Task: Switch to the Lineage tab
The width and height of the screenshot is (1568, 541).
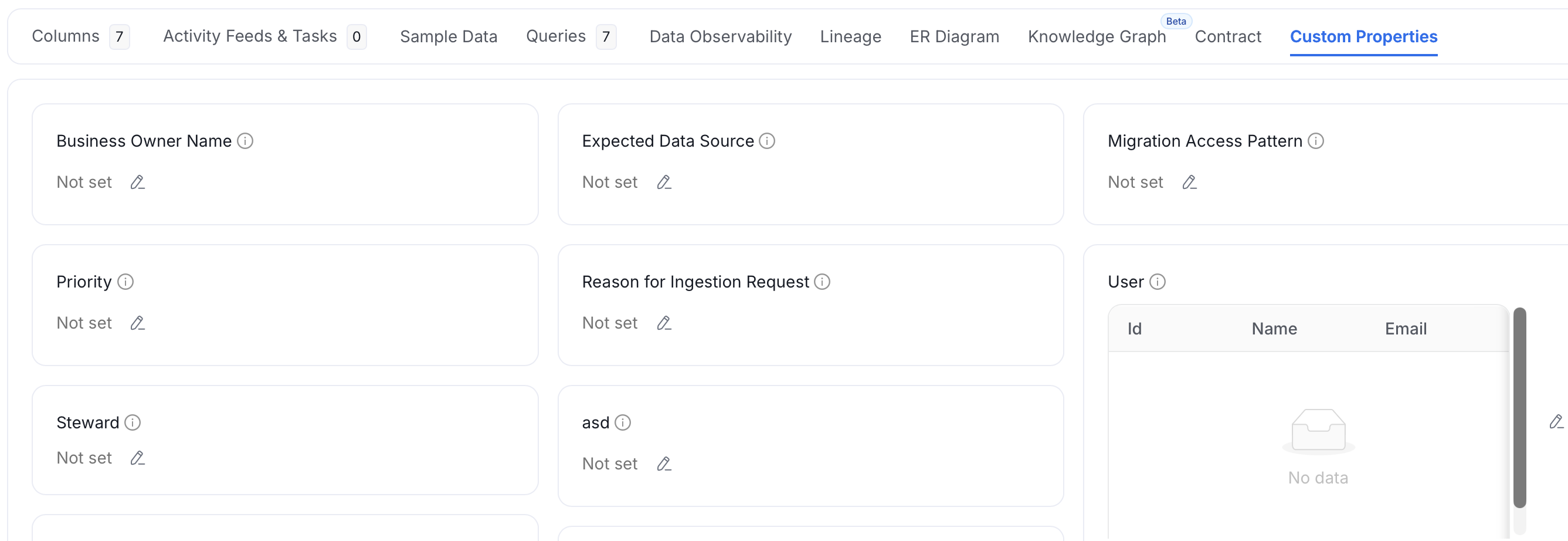Action: coord(850,36)
